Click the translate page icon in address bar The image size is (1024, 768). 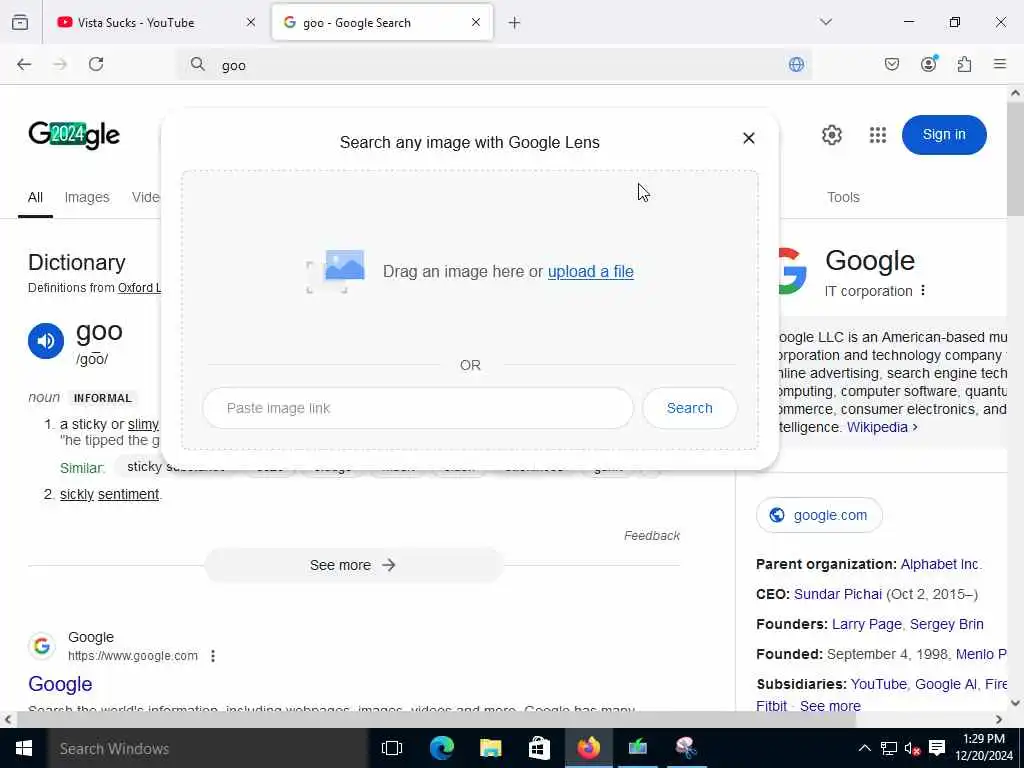(x=796, y=65)
